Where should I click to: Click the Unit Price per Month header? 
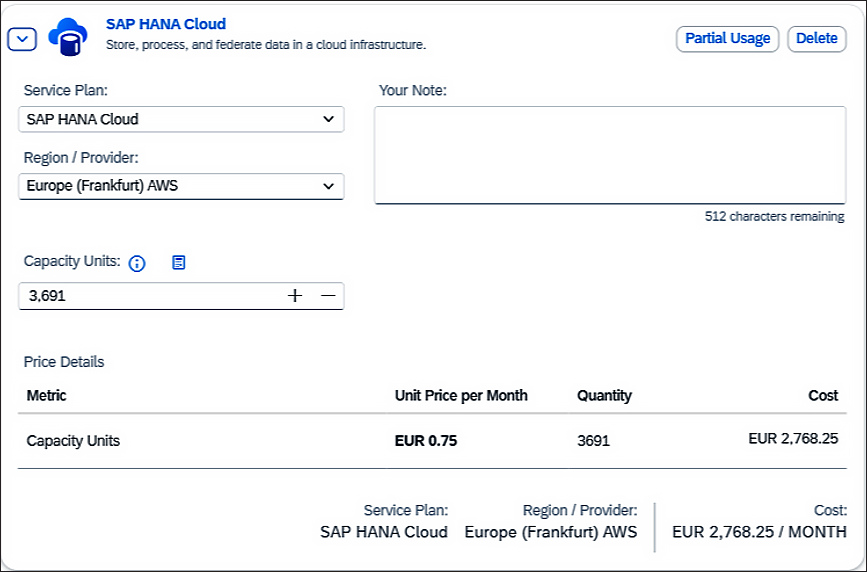click(x=461, y=396)
